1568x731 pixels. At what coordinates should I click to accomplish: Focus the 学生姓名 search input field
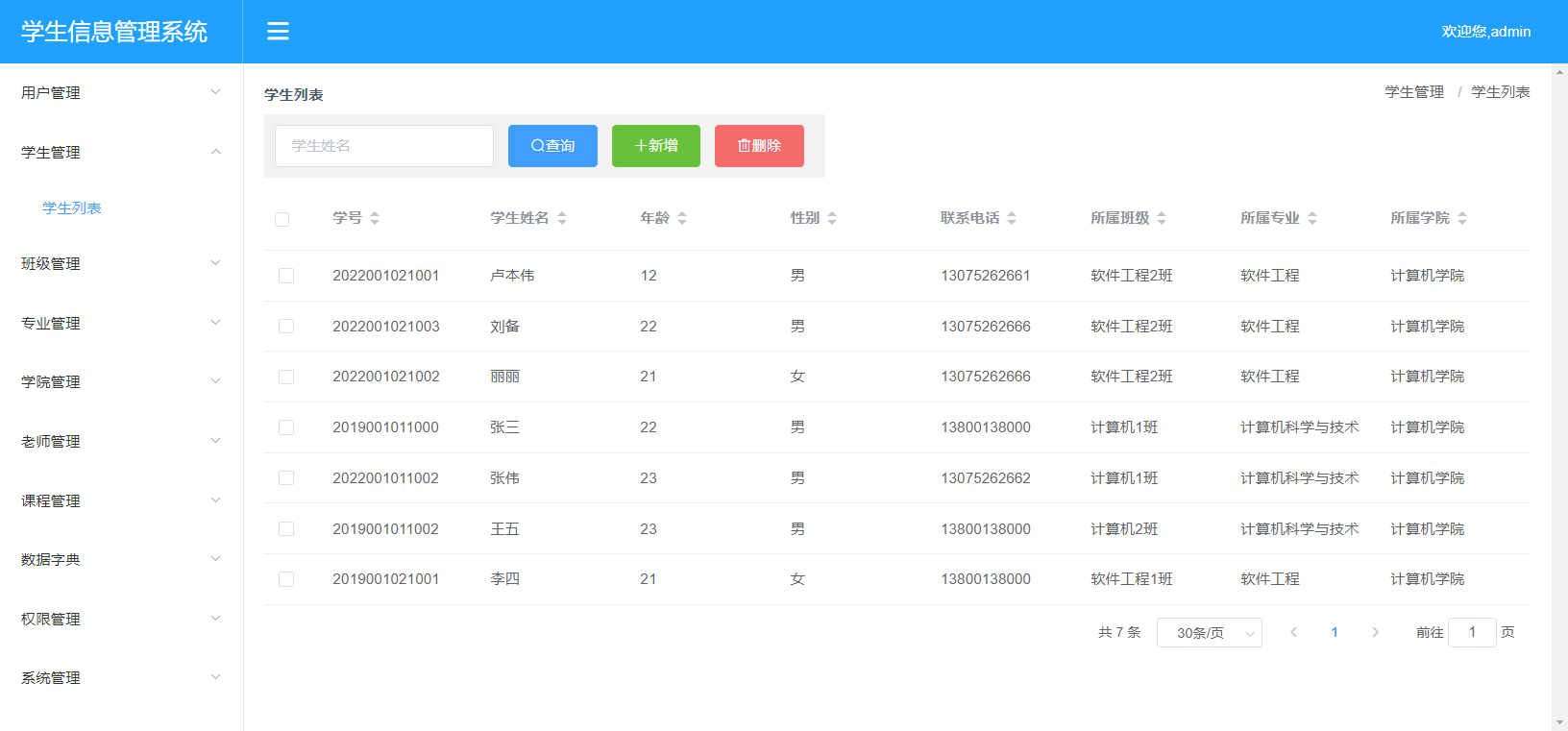(x=384, y=146)
